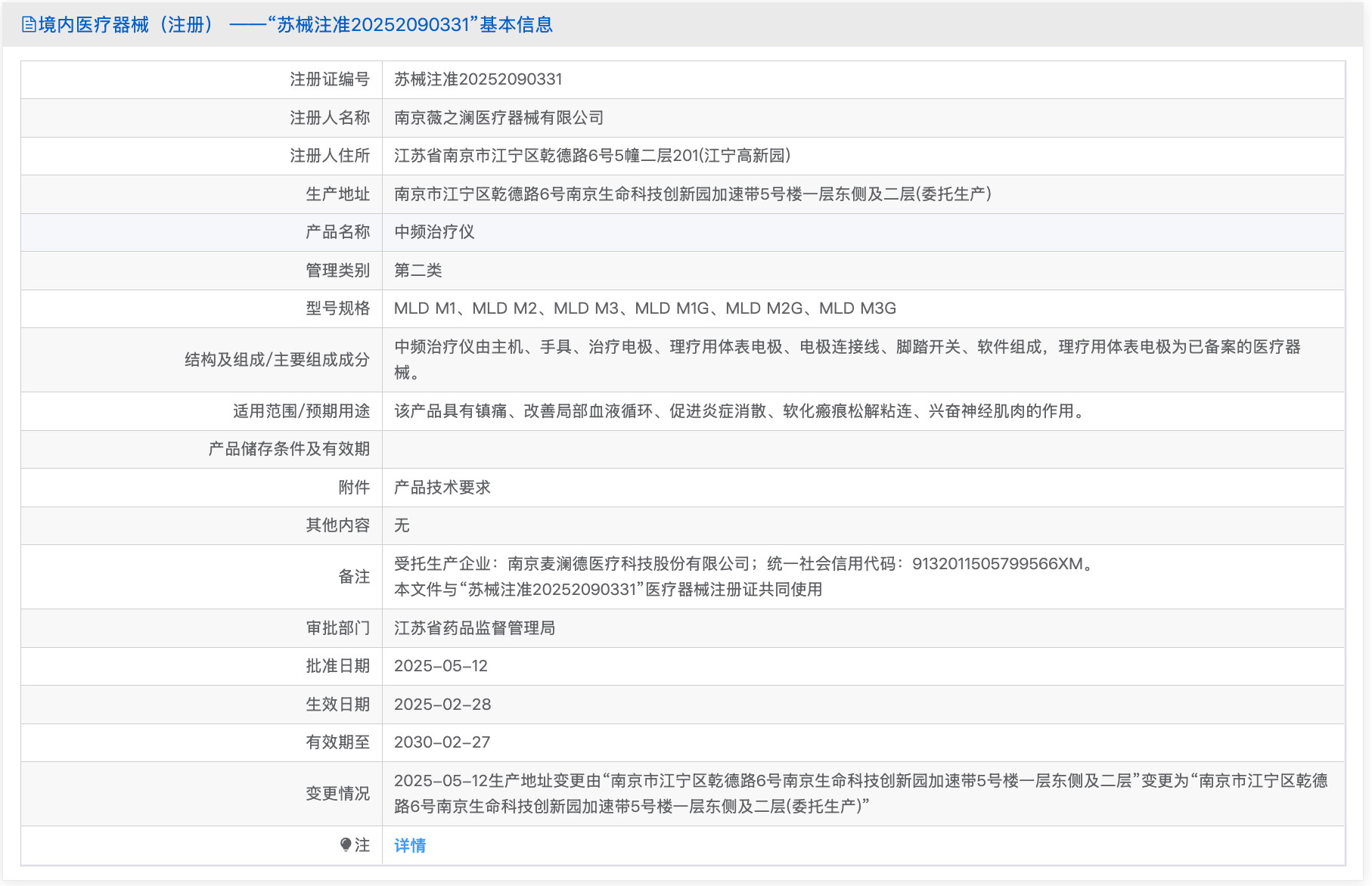Click the empty 产品储存条件及有效期 value cell
The image size is (1372, 886).
(862, 449)
